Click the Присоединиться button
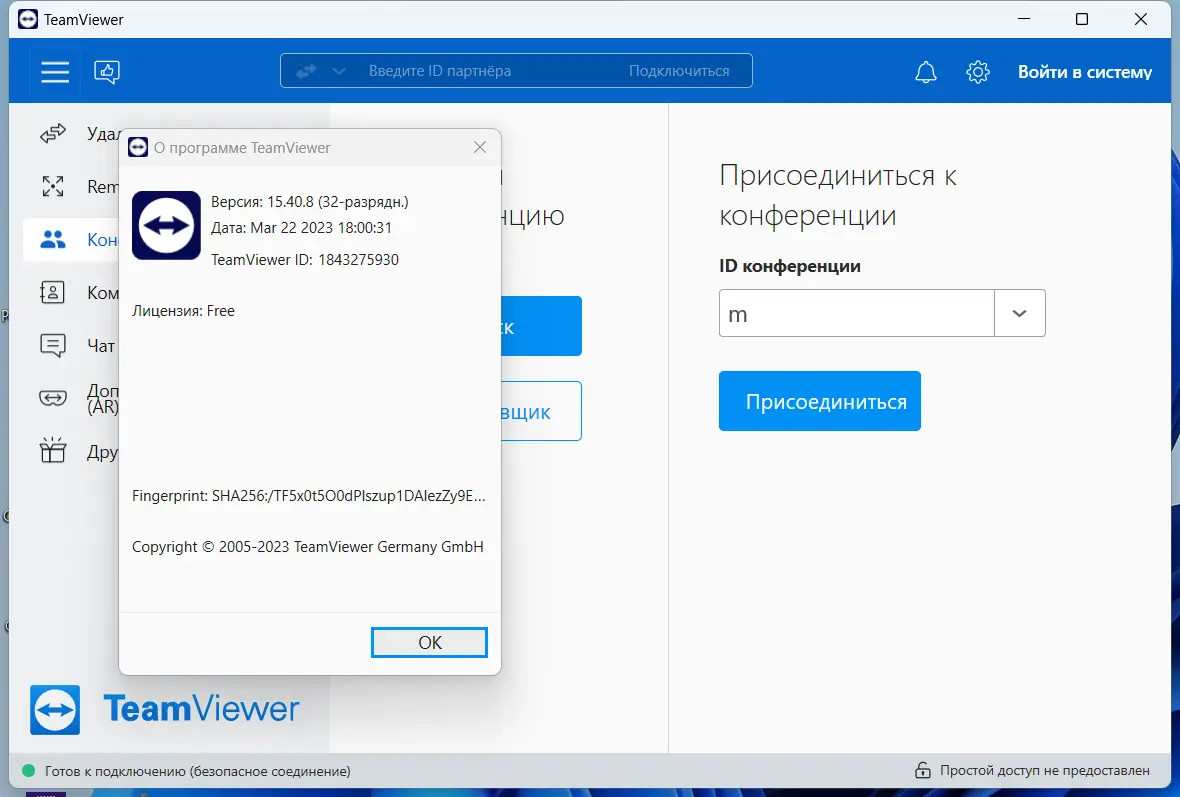The image size is (1180, 797). click(x=820, y=401)
